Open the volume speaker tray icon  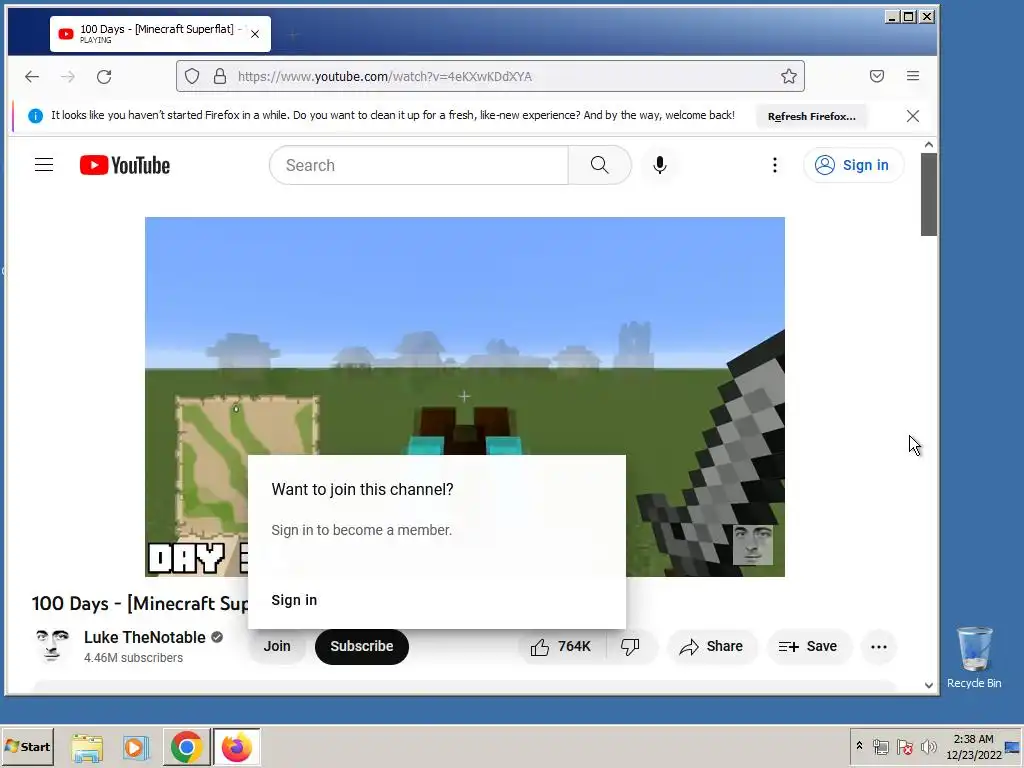(928, 746)
